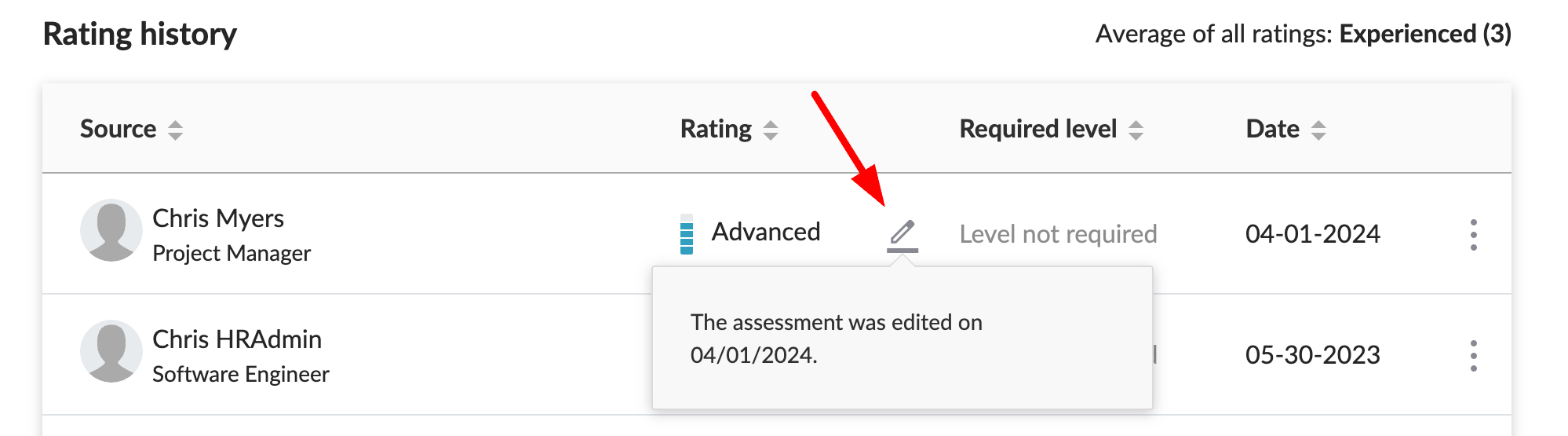Click the 04-01-2024 date cell
Screen dimensions: 1568x436
(1313, 234)
